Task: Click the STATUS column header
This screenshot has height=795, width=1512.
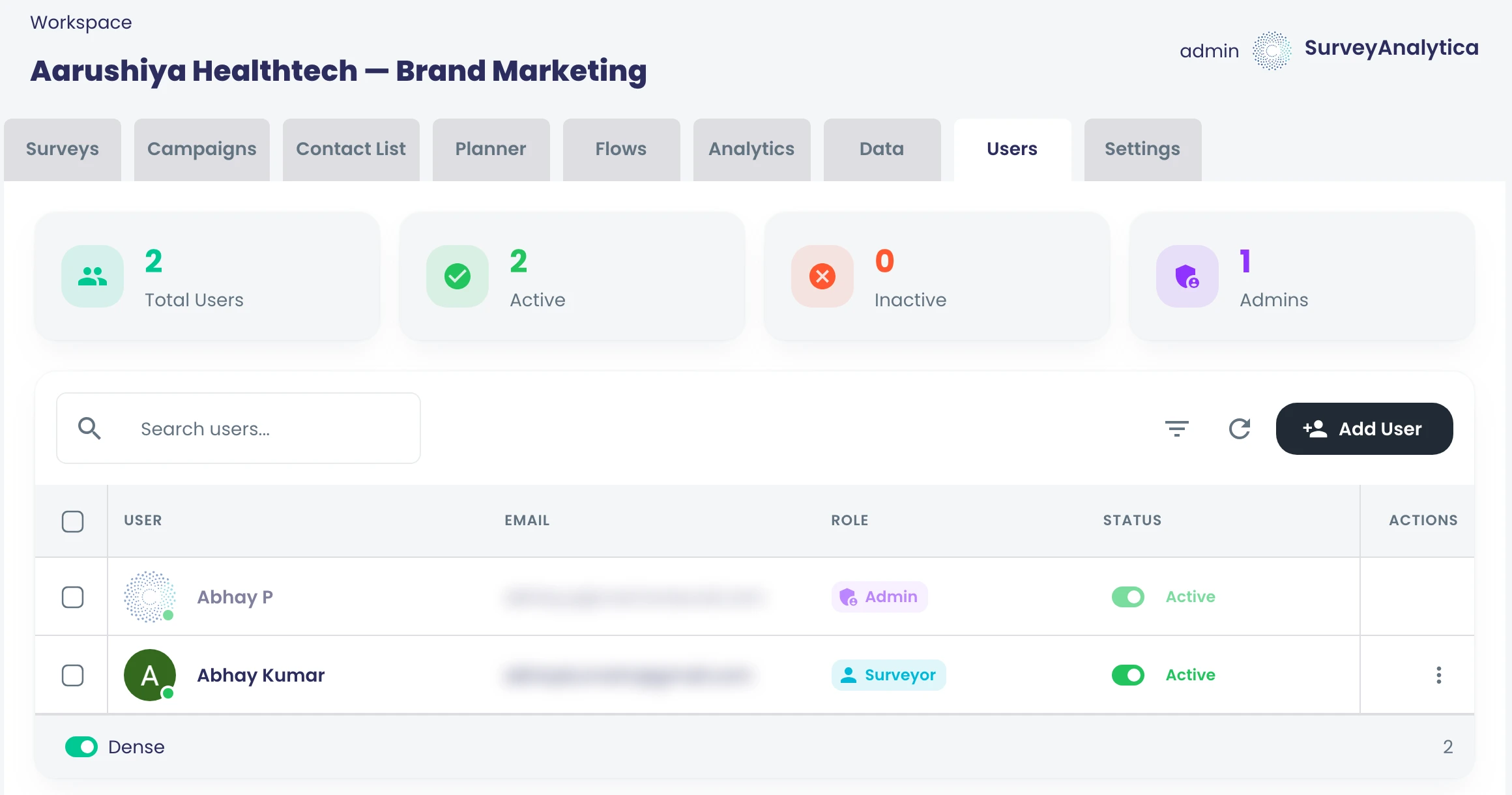Action: coord(1132,521)
